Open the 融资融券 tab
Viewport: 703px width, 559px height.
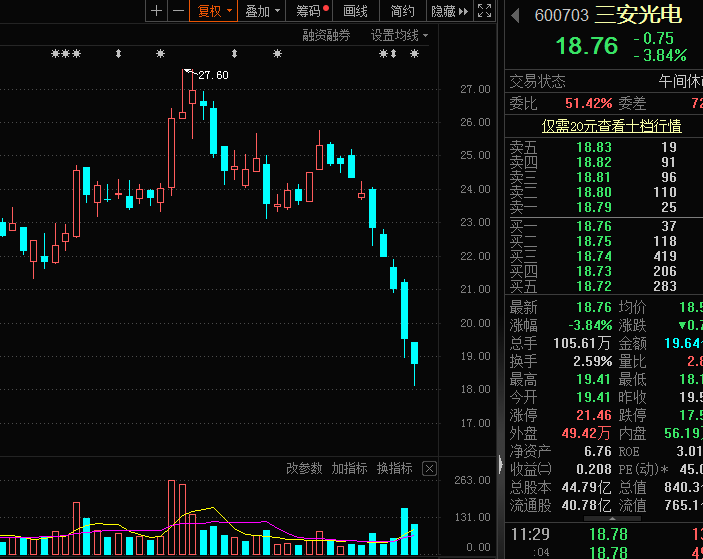[x=327, y=35]
